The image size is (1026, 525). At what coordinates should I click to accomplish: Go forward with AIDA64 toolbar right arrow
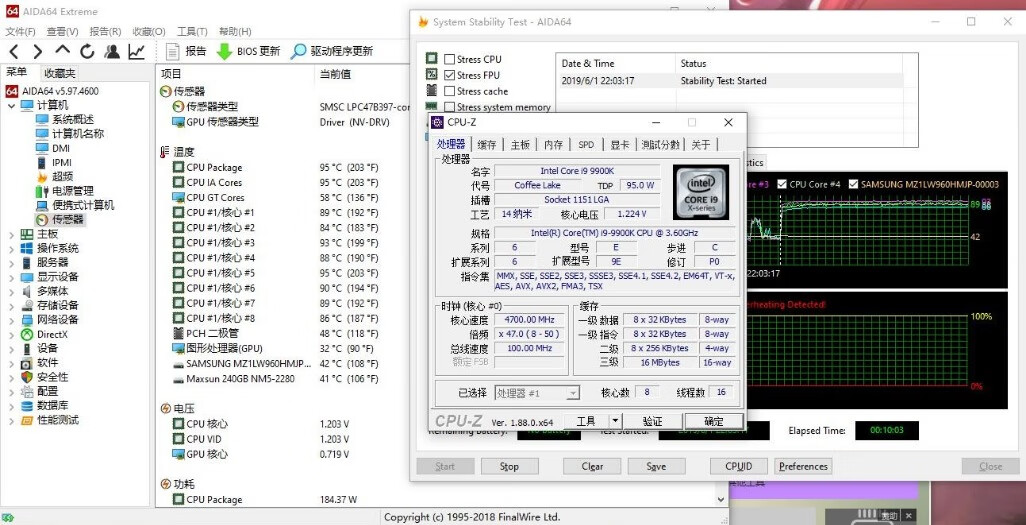click(x=37, y=52)
